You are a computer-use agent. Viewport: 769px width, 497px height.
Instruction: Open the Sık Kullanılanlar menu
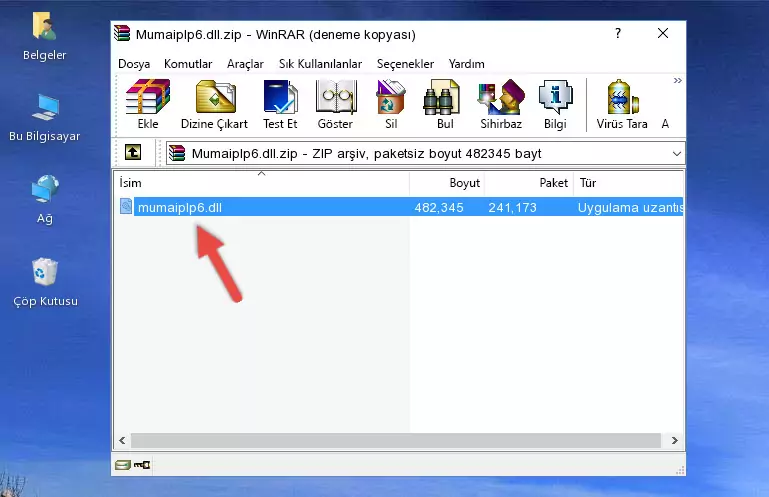pyautogui.click(x=320, y=64)
